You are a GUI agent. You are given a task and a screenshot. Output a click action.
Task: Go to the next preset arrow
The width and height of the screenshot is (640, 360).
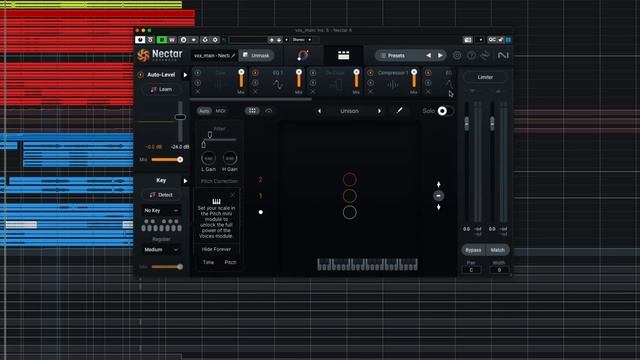(440, 56)
